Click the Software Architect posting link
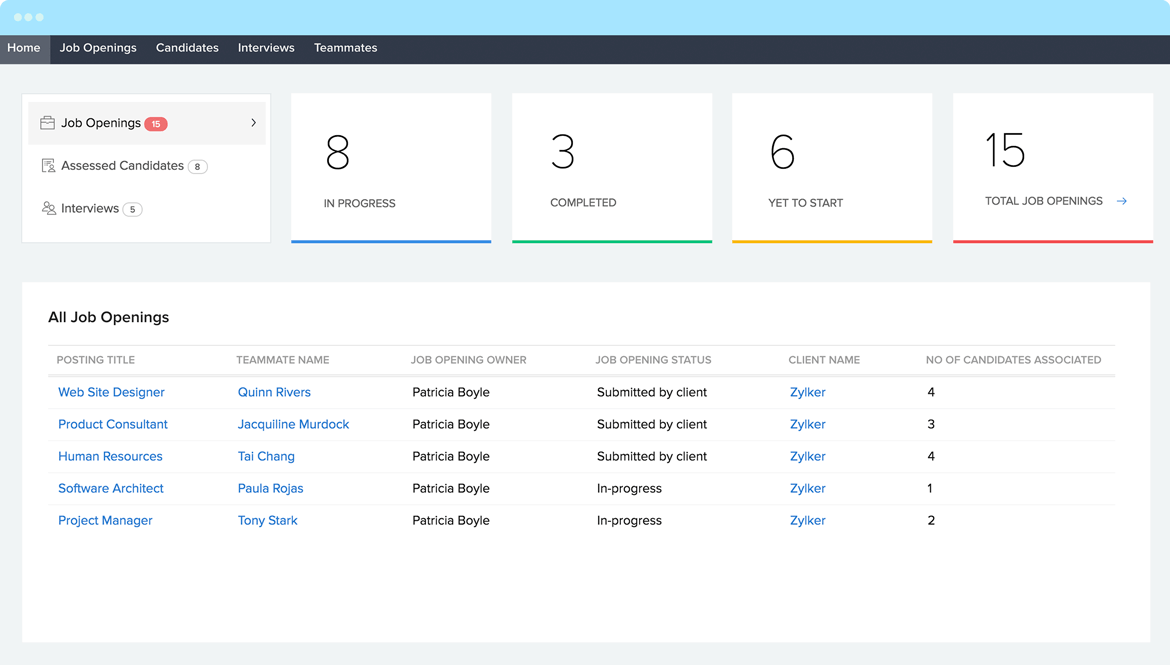This screenshot has width=1170, height=665. [110, 488]
